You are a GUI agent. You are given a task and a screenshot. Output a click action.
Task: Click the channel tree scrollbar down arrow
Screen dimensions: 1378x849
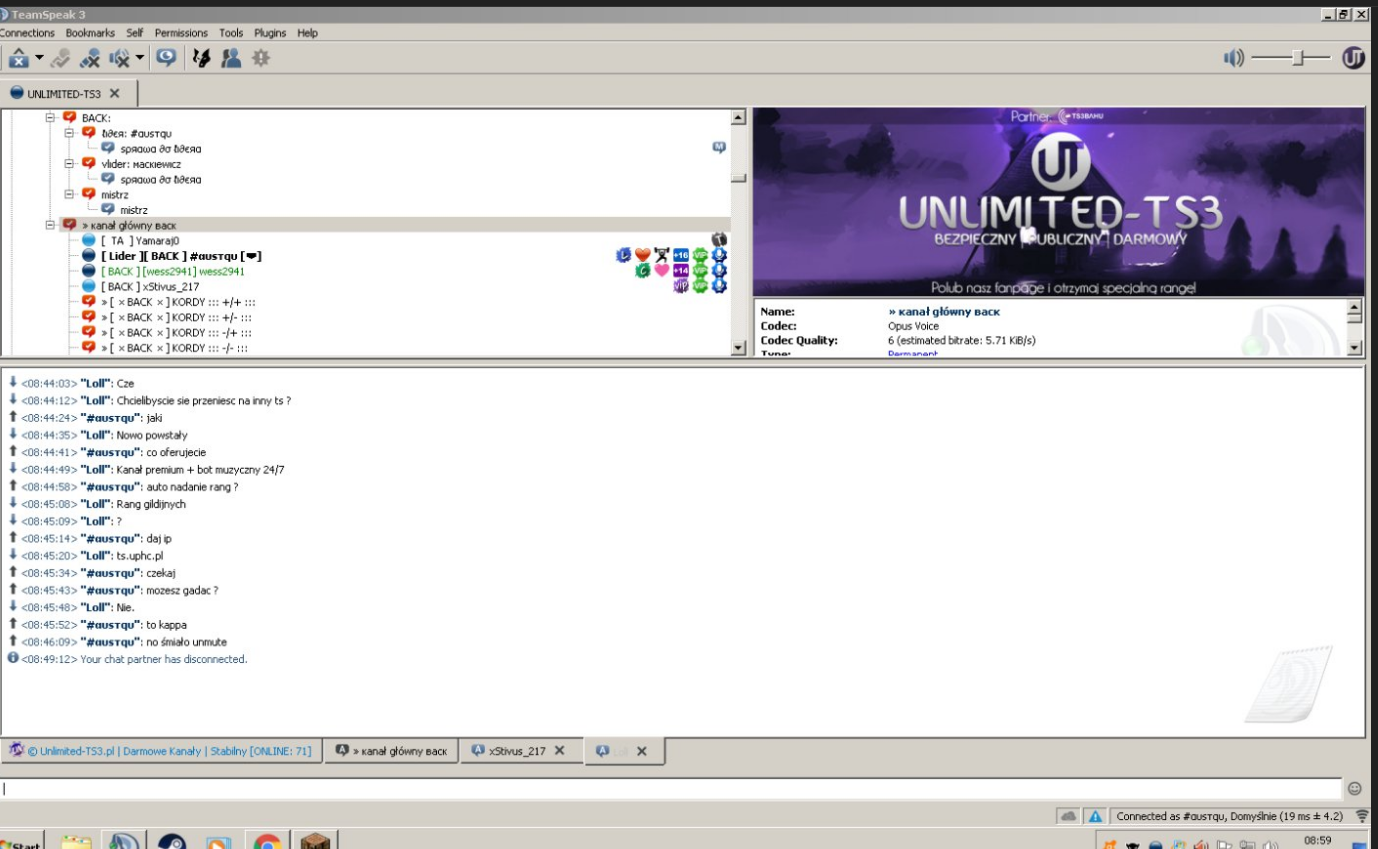(x=739, y=348)
